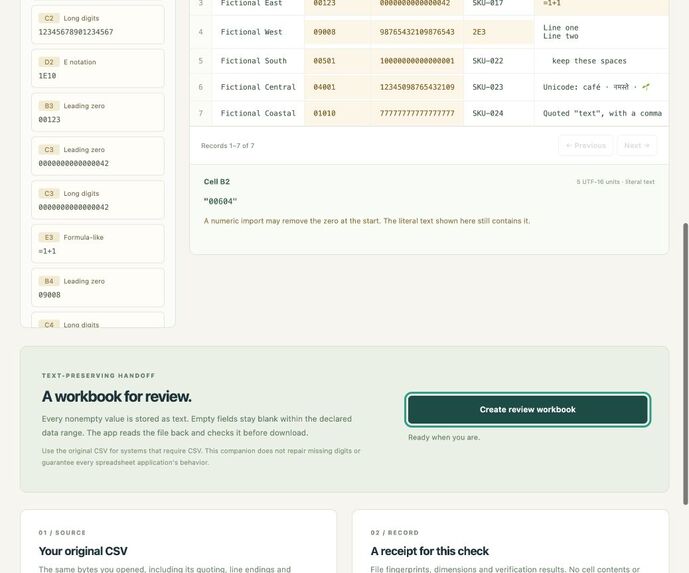
Task: Click the 'Unicode: café' cell
Action: (602, 87)
